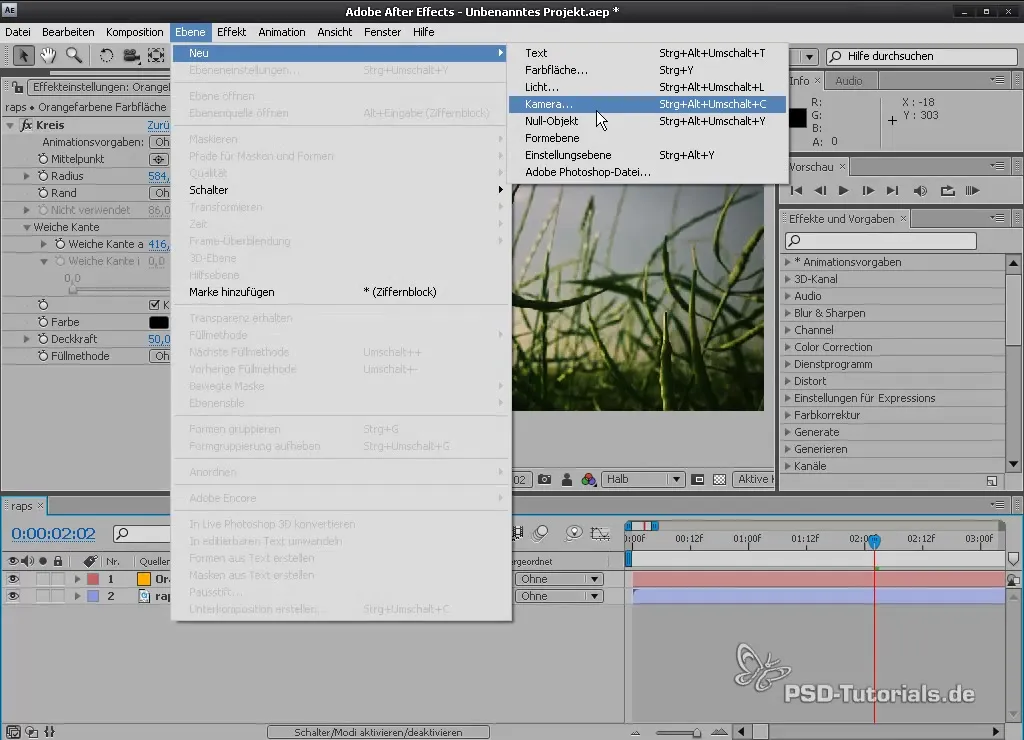This screenshot has width=1024, height=740.
Task: Click the blue current time indicator
Action: click(874, 540)
